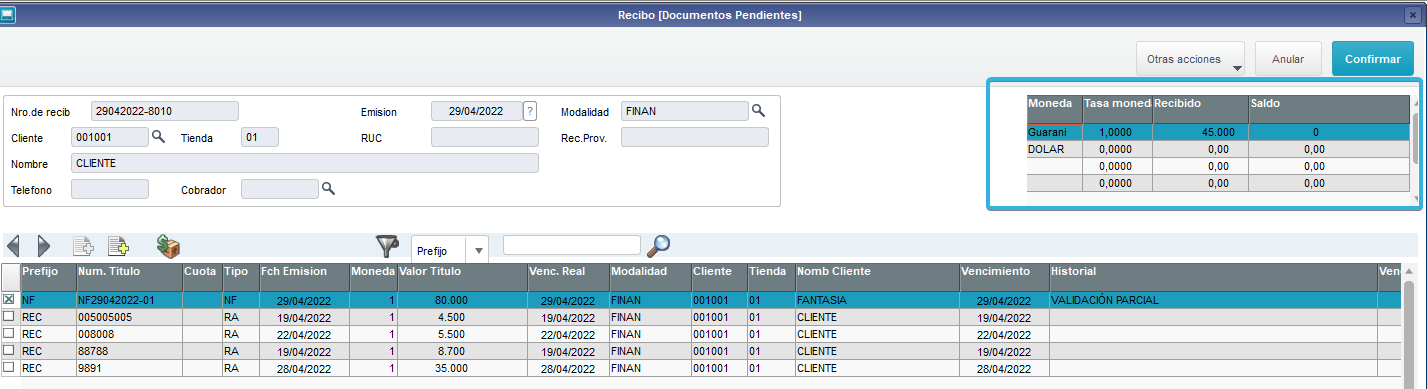Open the Modalidad lookup magnifier
Screen dimensions: 1427x389
(x=758, y=111)
